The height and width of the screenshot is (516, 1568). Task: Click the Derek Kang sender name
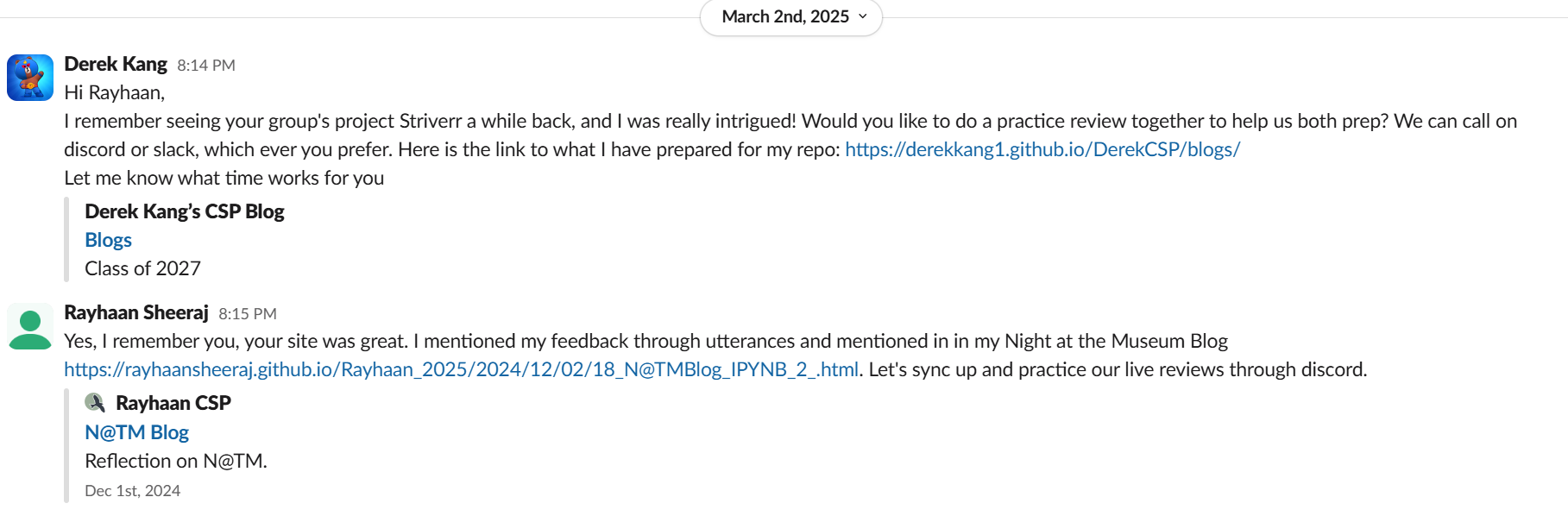[116, 64]
